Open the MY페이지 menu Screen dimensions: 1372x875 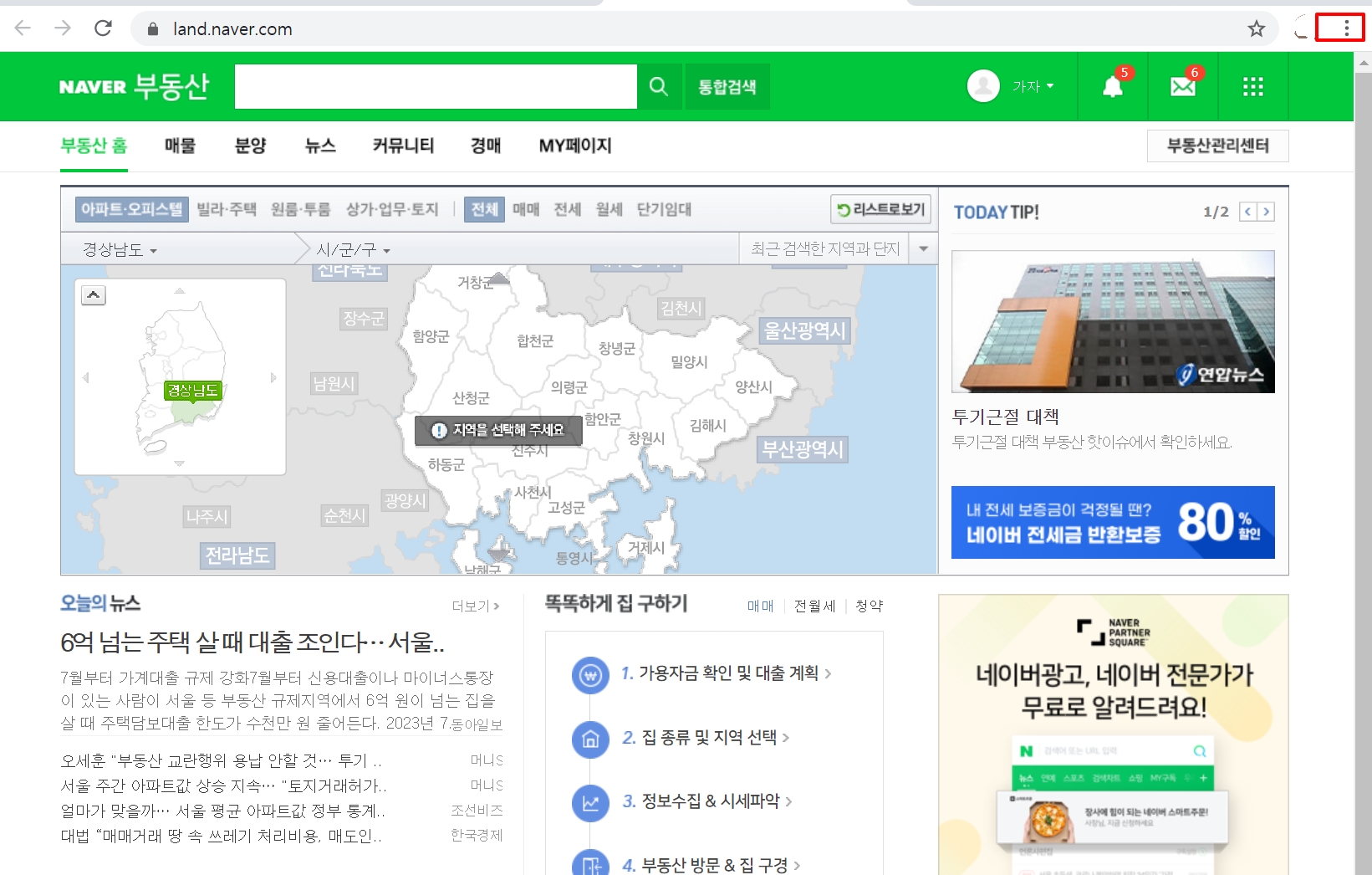(575, 146)
